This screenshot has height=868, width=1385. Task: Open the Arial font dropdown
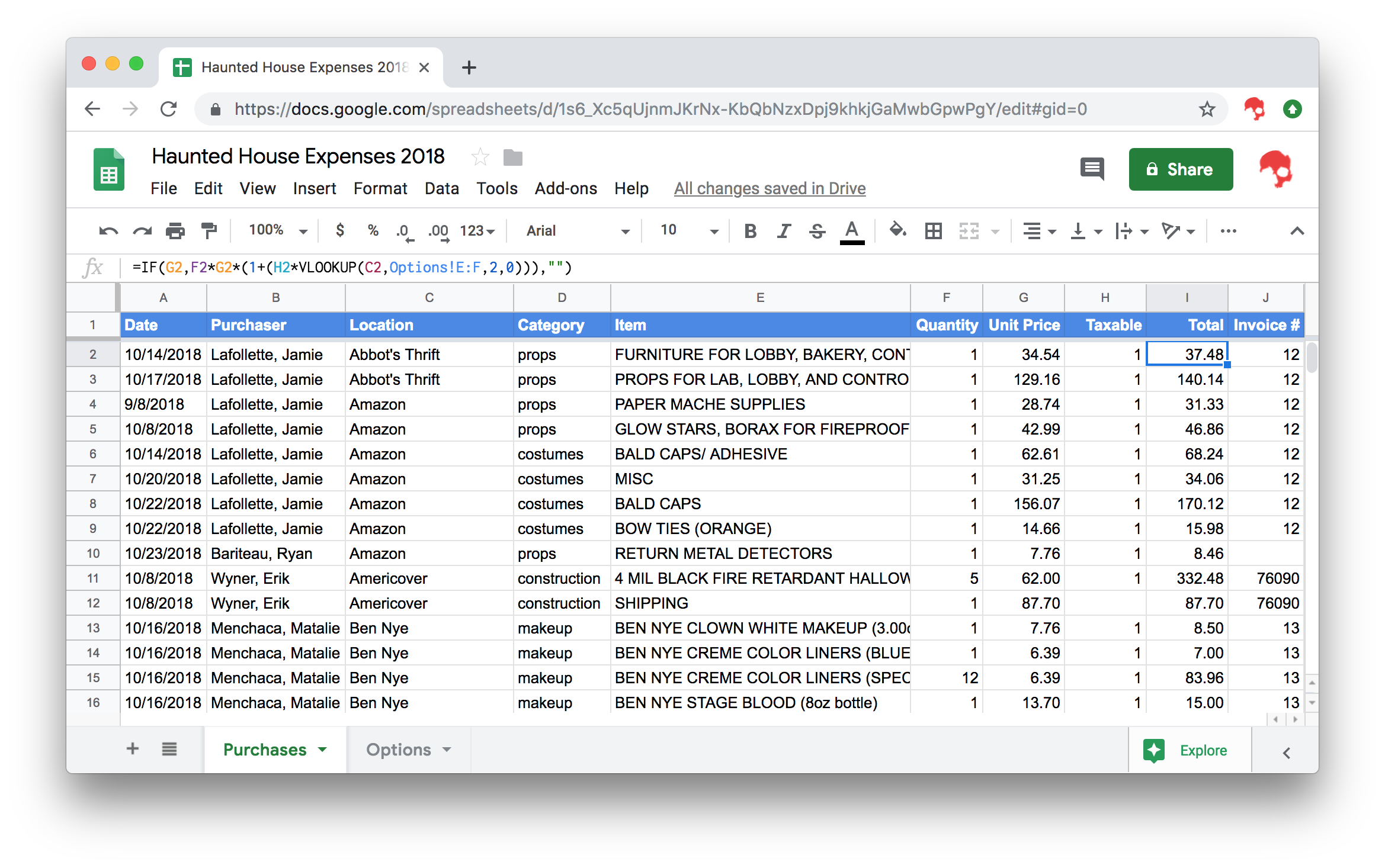pyautogui.click(x=578, y=231)
